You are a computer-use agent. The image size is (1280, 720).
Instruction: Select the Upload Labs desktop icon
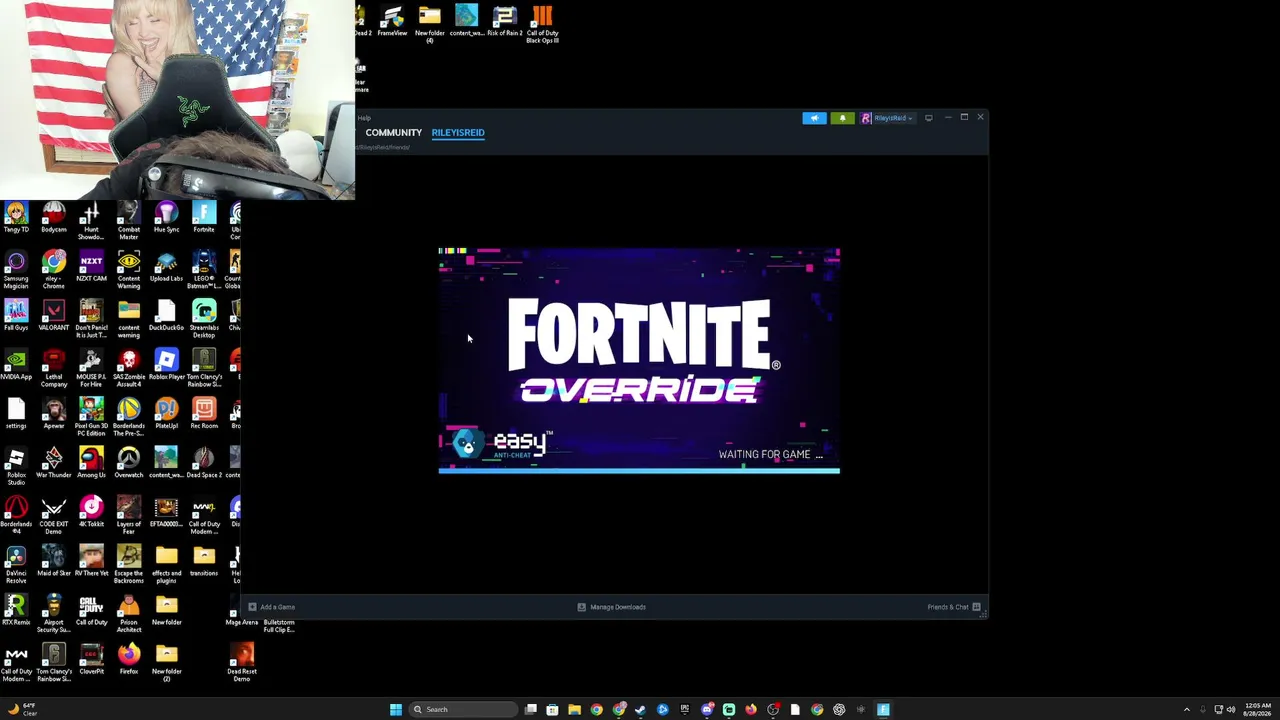point(166,266)
